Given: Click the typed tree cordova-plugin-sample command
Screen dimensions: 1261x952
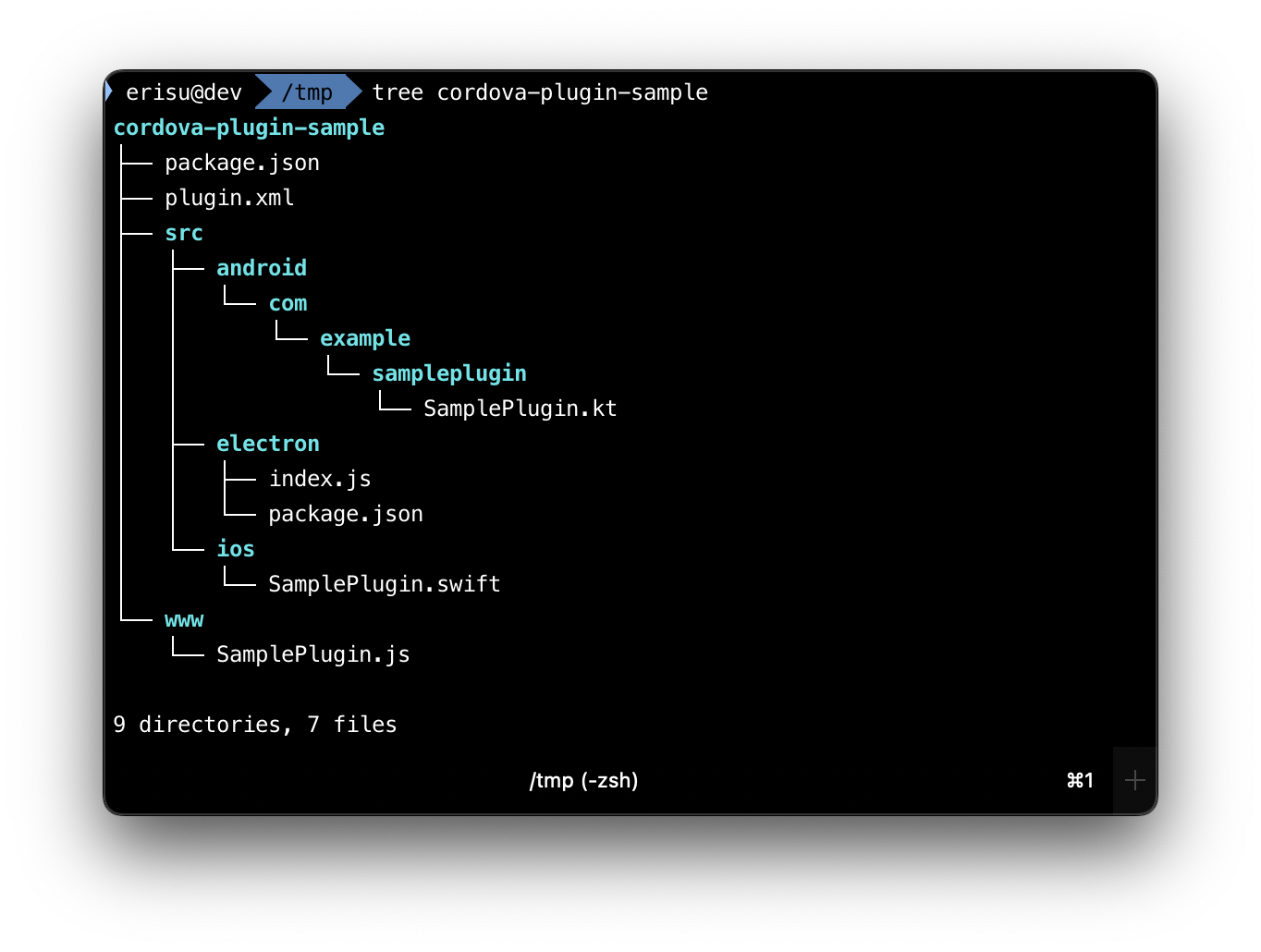Looking at the screenshot, I should tap(540, 92).
